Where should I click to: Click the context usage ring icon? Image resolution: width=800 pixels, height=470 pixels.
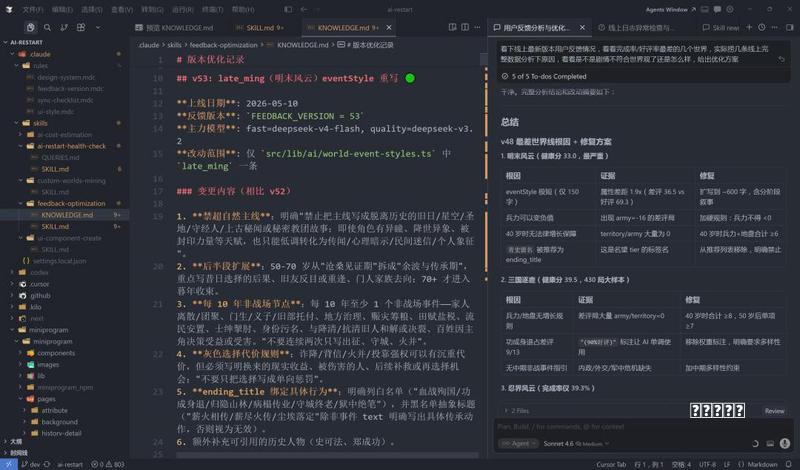point(755,443)
